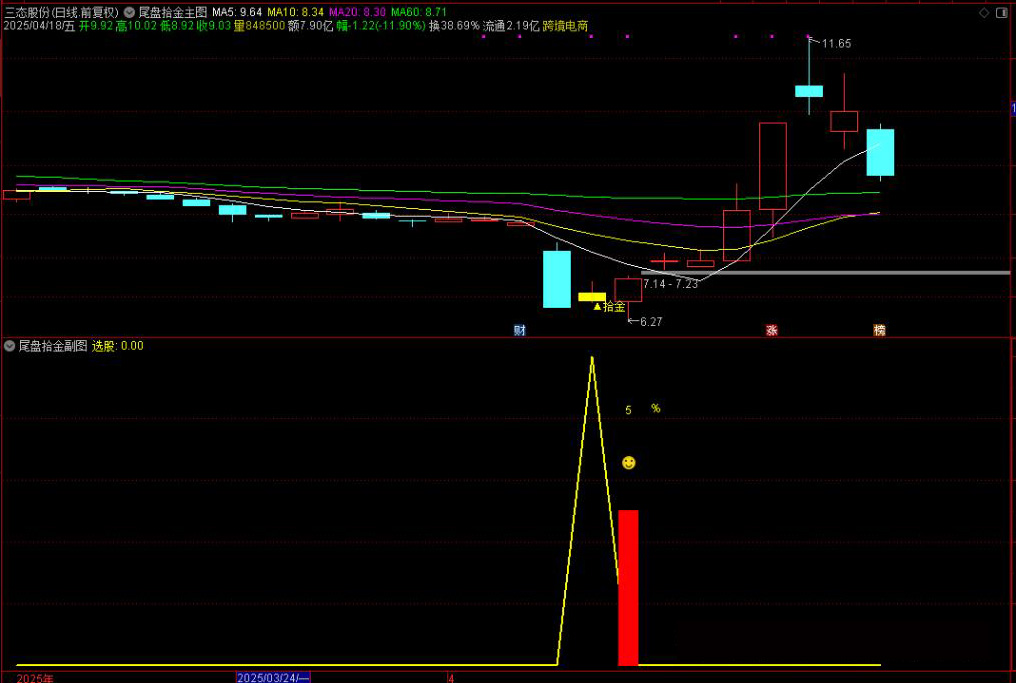Expand the 尾盘拾金副图 indicator dropdown arrow
1016x683 pixels.
[x=10, y=346]
